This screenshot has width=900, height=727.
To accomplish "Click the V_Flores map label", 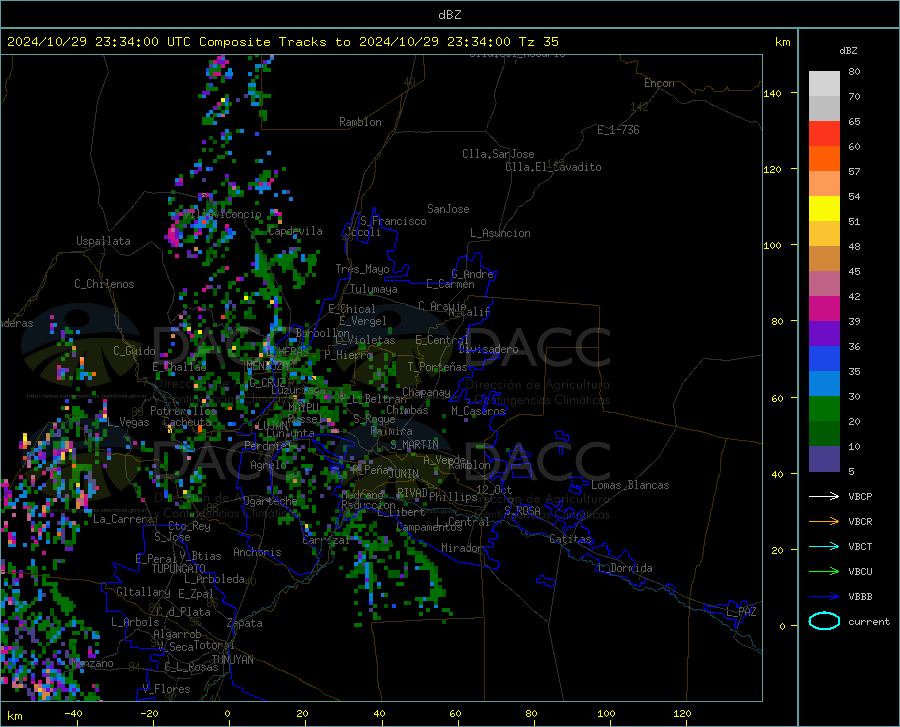I will click(x=166, y=689).
